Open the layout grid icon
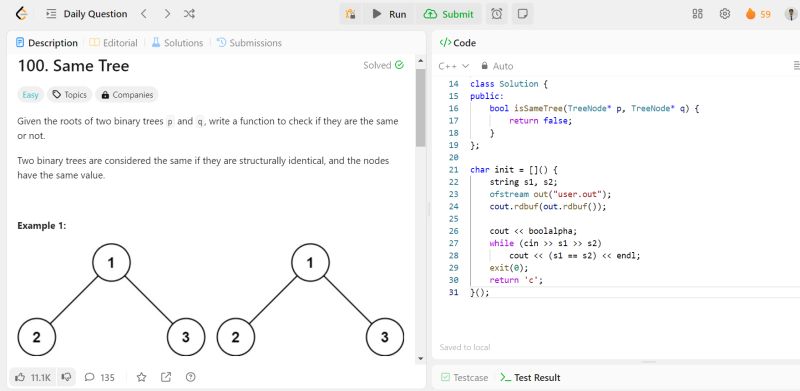800x391 pixels. click(697, 14)
